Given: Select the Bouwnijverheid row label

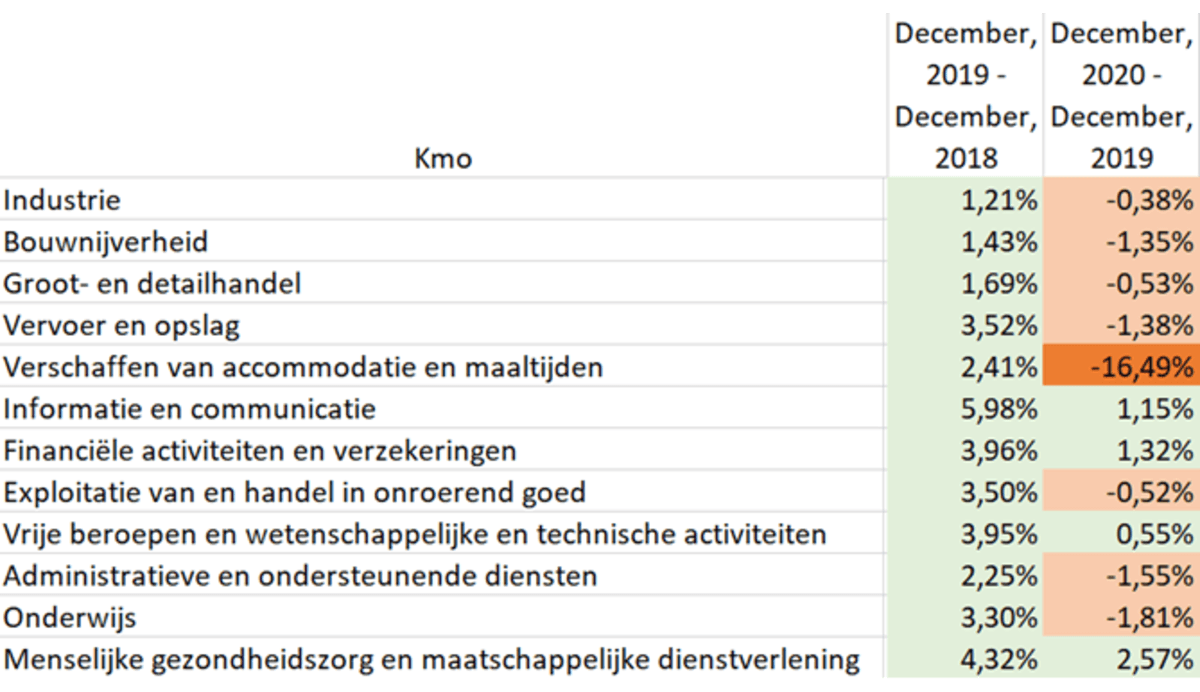Looking at the screenshot, I should pyautogui.click(x=106, y=242).
